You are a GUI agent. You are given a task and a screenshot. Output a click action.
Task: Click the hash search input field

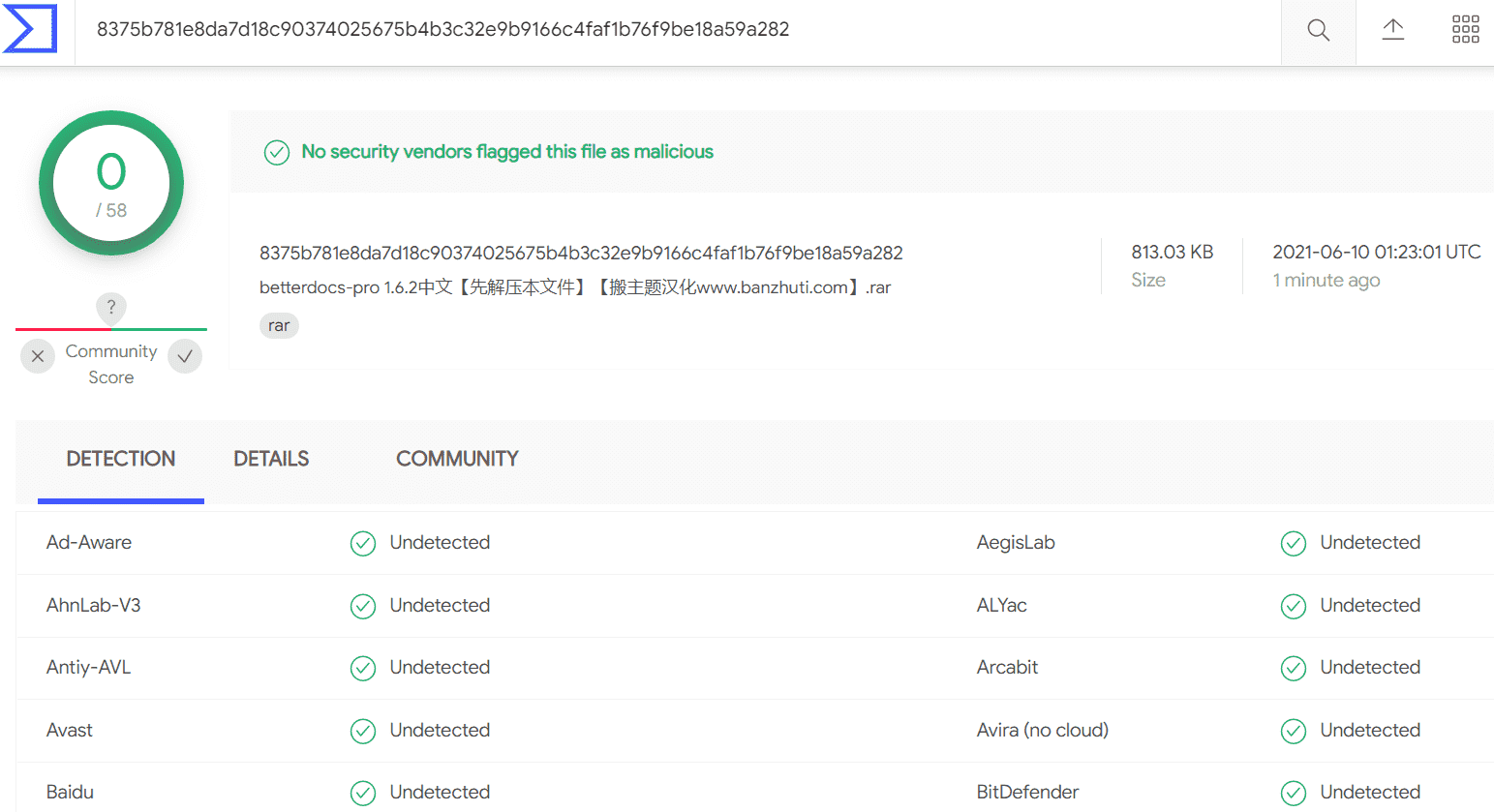[678, 30]
